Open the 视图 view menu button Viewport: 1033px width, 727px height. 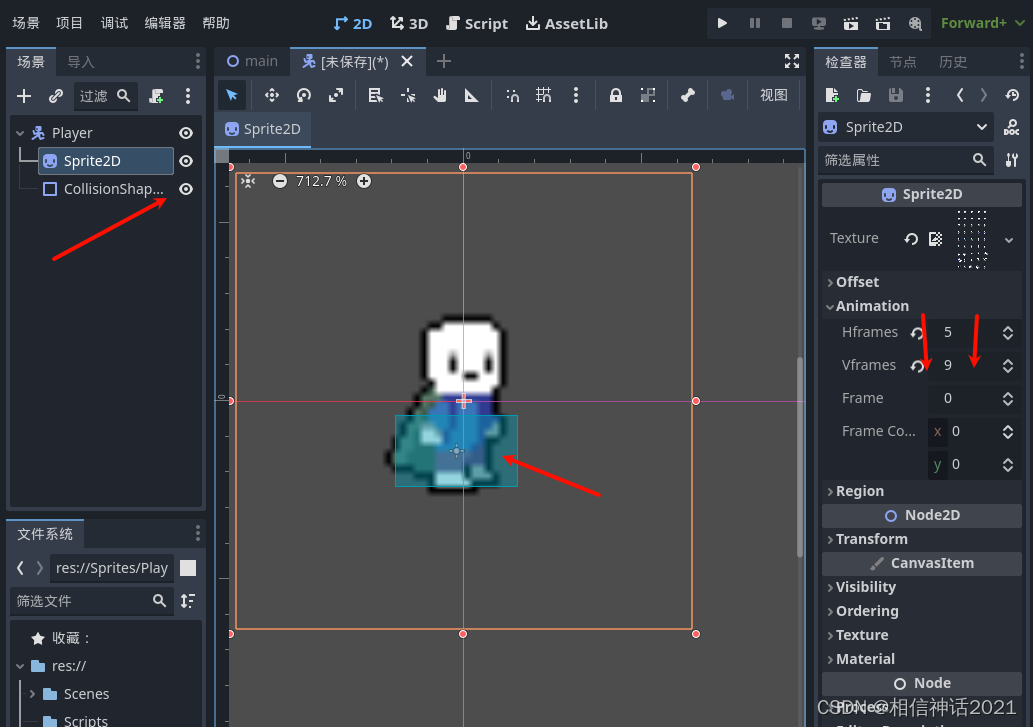coord(773,95)
